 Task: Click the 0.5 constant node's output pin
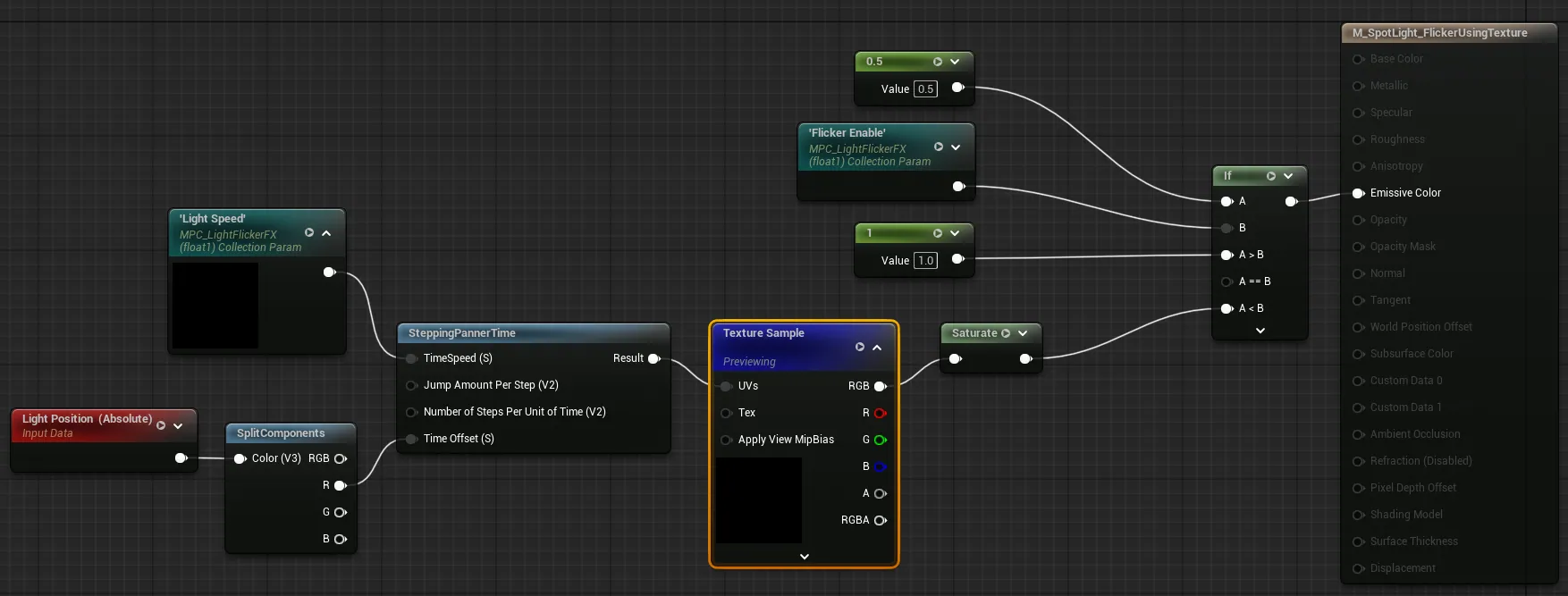957,88
